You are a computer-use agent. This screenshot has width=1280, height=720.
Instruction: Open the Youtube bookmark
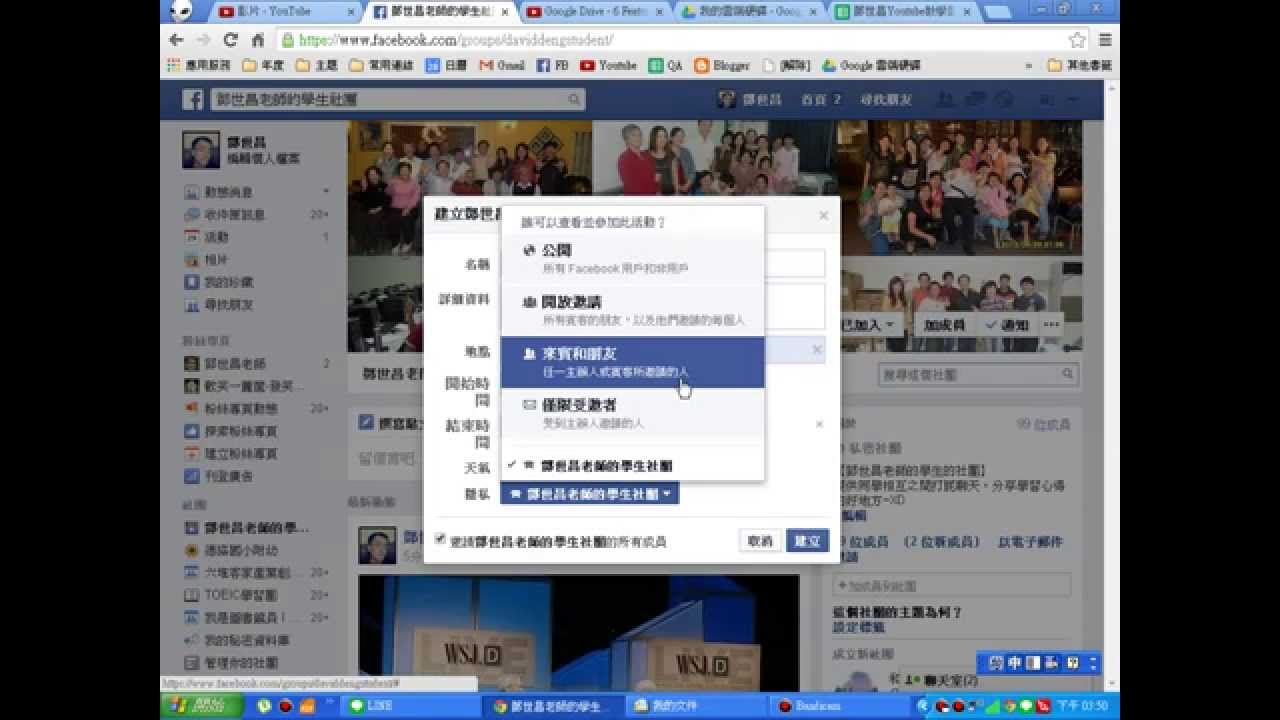[x=608, y=65]
